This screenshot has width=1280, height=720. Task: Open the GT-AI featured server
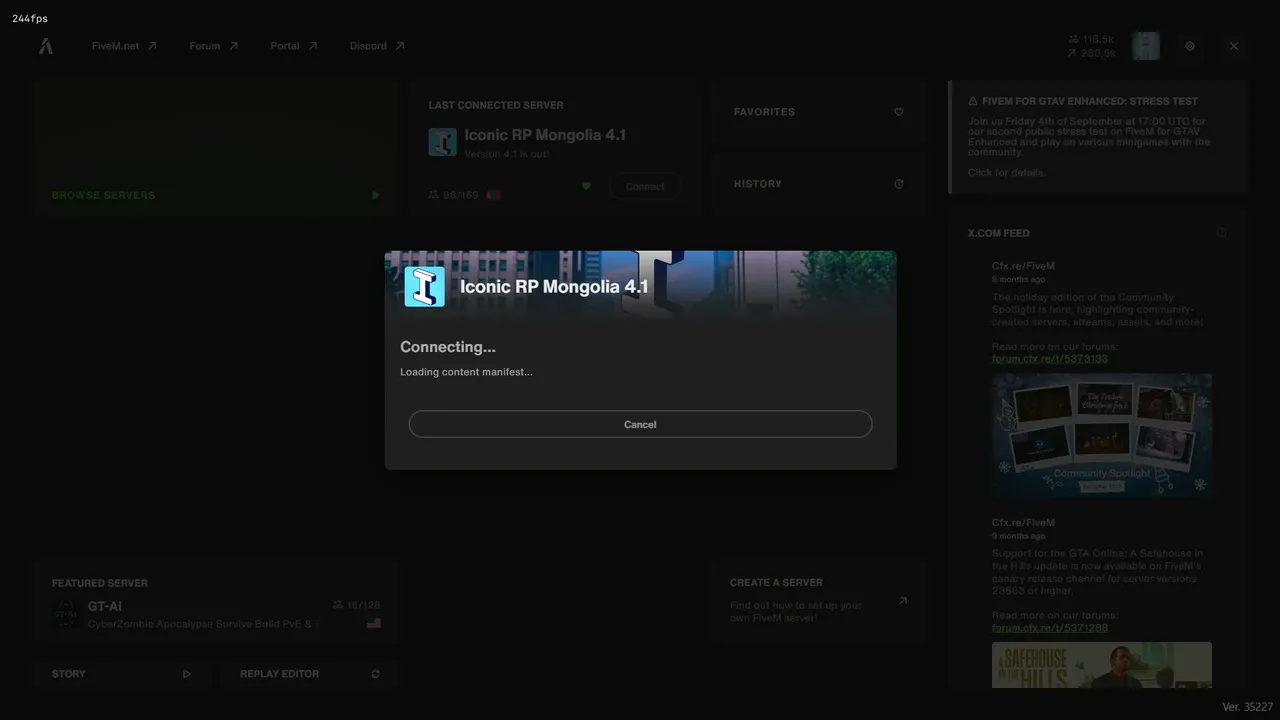tap(216, 602)
